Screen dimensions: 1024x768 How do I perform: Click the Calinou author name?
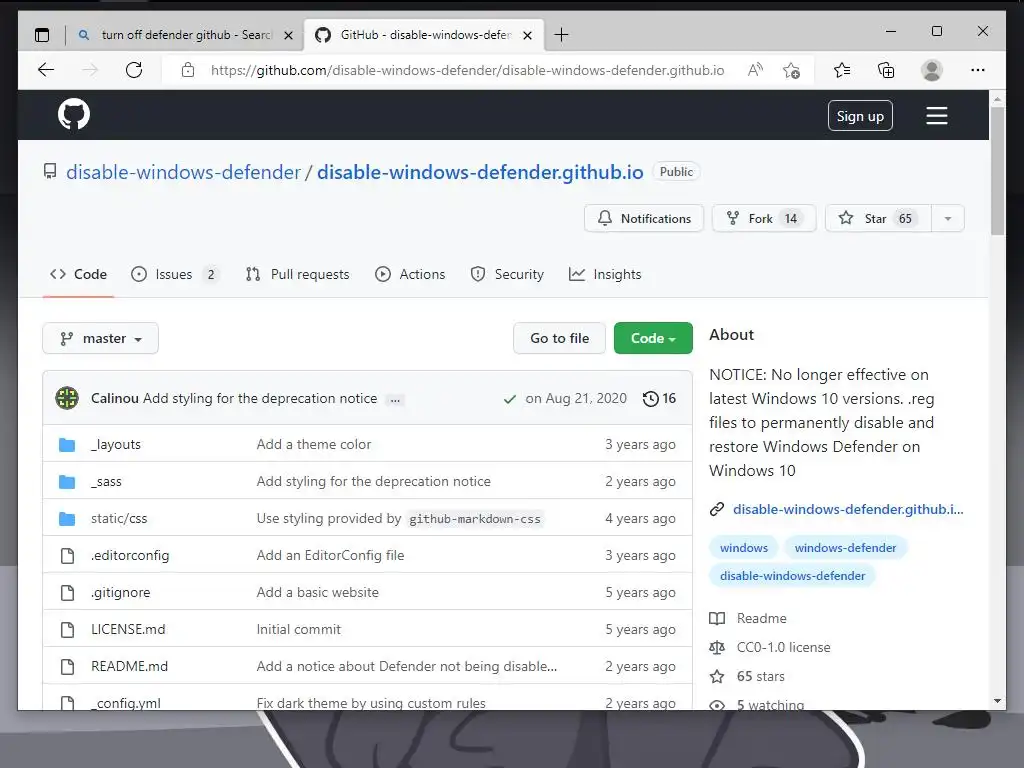click(115, 398)
